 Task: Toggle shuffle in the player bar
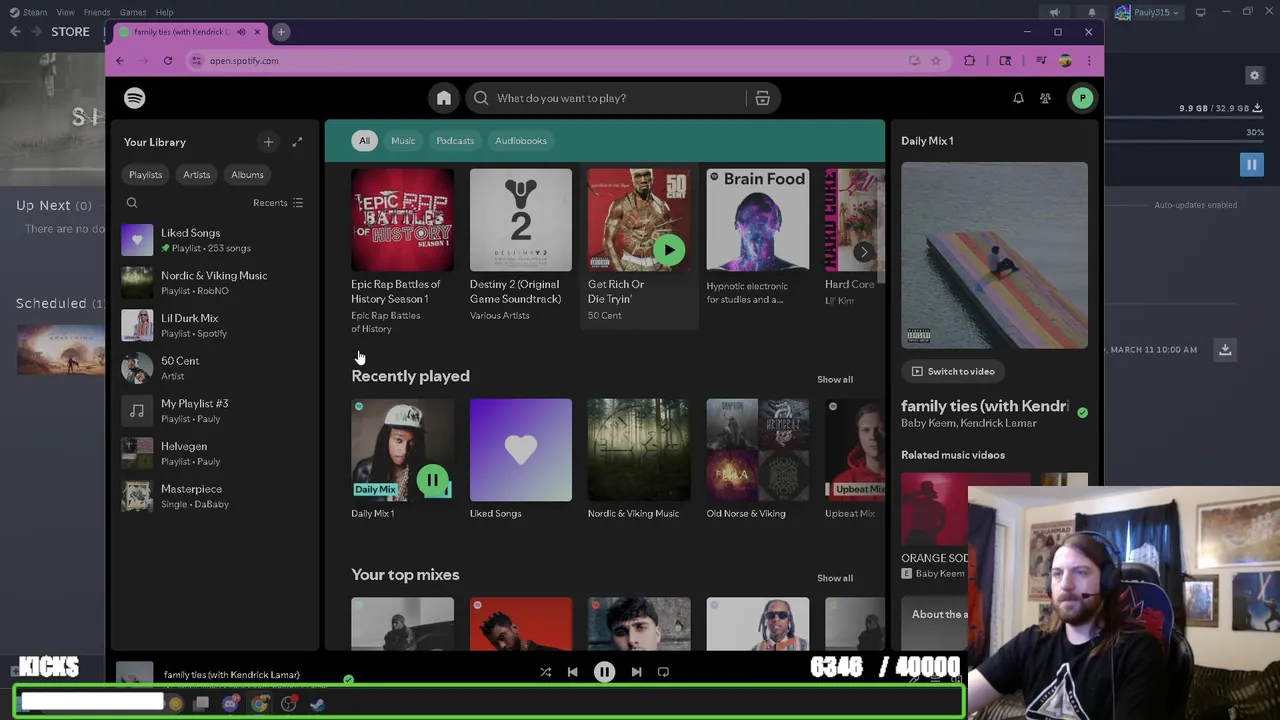pos(546,672)
